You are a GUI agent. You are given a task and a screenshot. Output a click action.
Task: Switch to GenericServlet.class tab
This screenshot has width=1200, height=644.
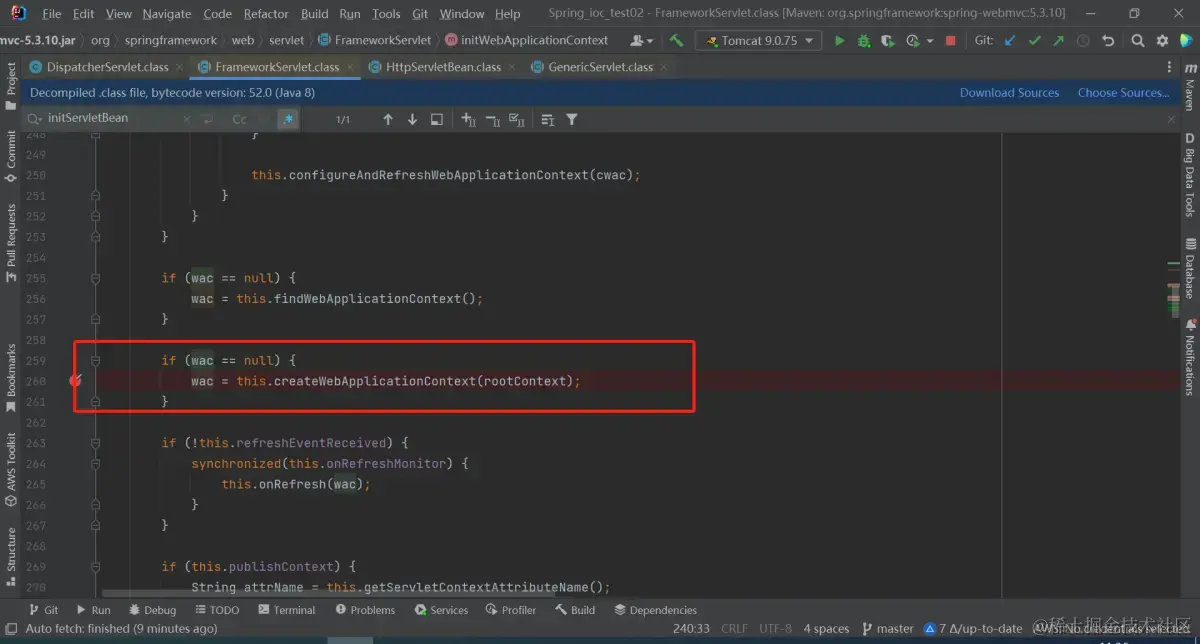coord(601,67)
